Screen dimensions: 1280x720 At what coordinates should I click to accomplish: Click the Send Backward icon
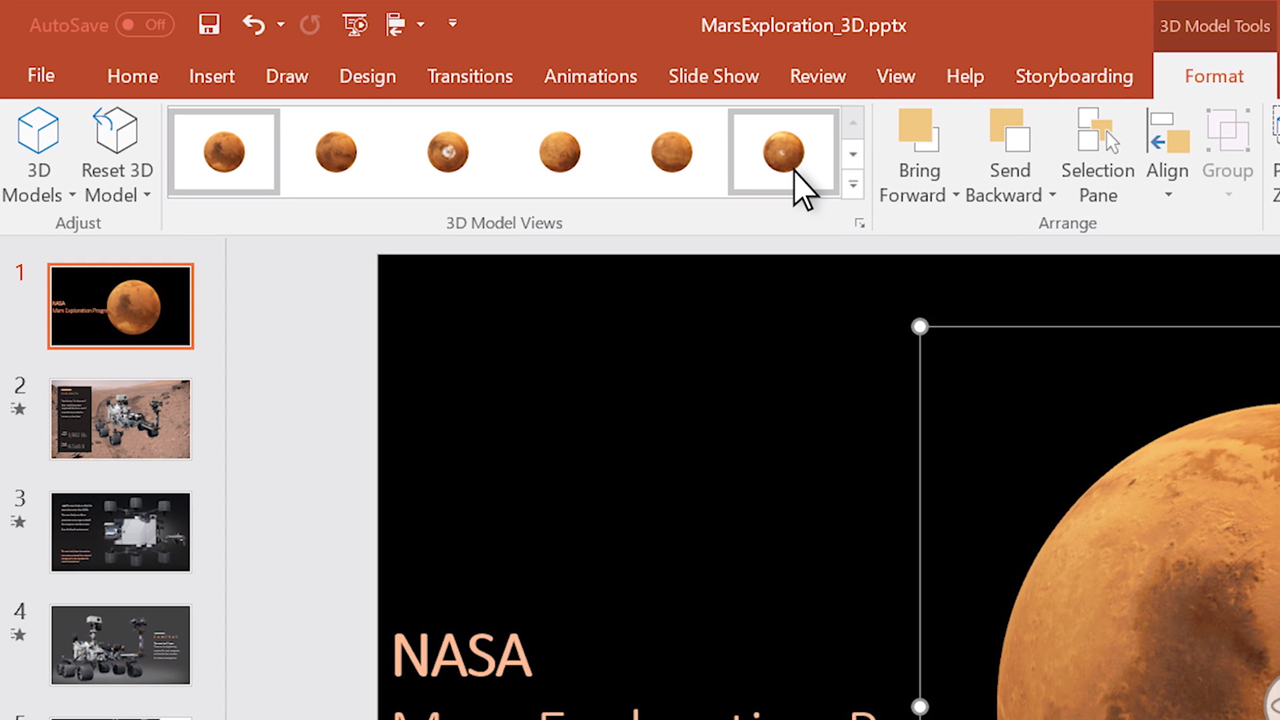pyautogui.click(x=1009, y=131)
